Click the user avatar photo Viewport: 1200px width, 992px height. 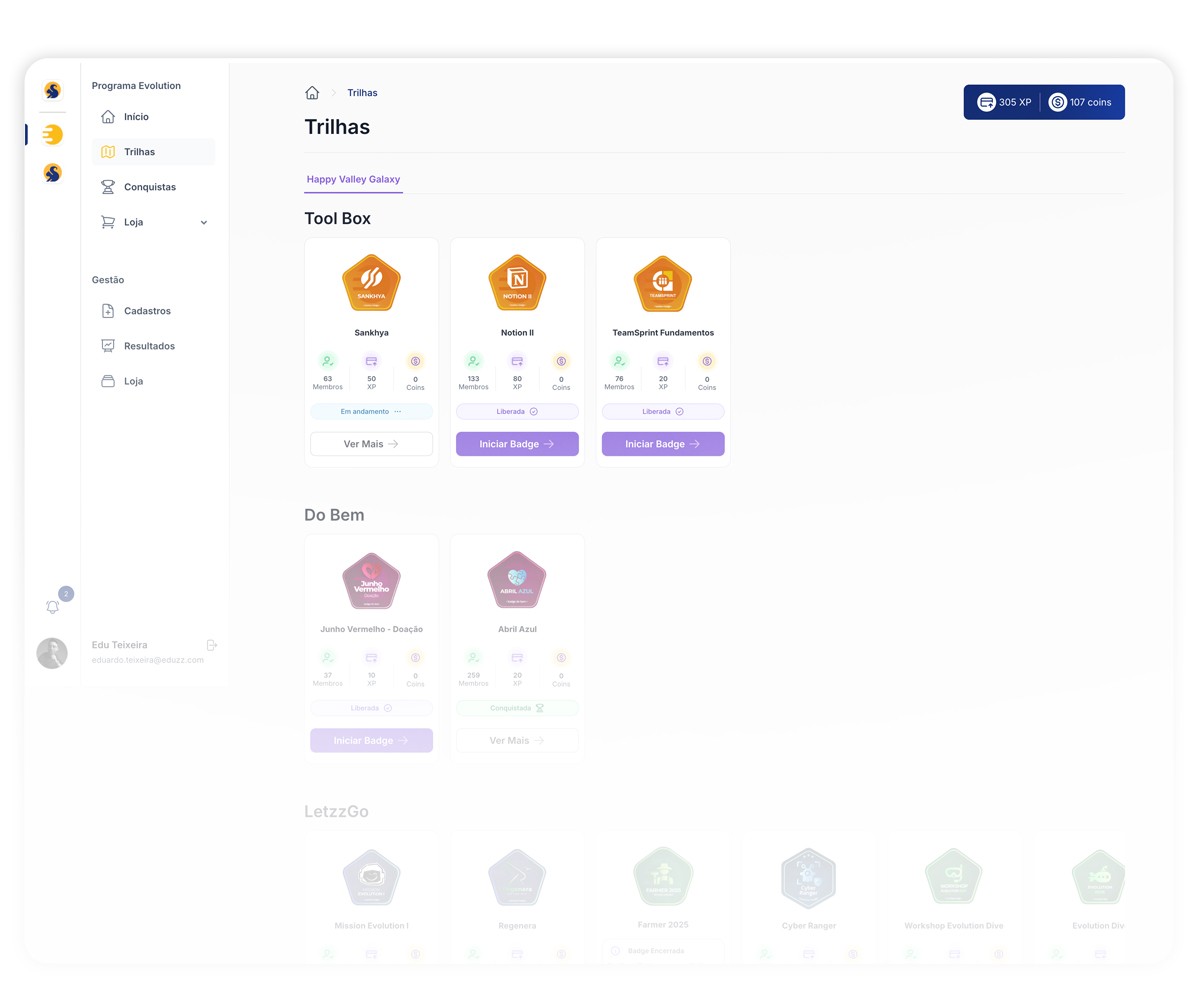coord(52,653)
